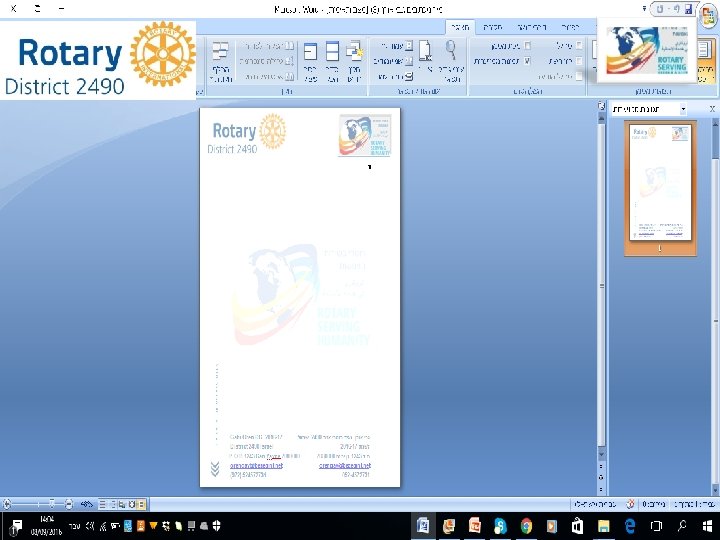This screenshot has width=720, height=540.
Task: Select the page 1 thumbnail
Action: point(660,182)
